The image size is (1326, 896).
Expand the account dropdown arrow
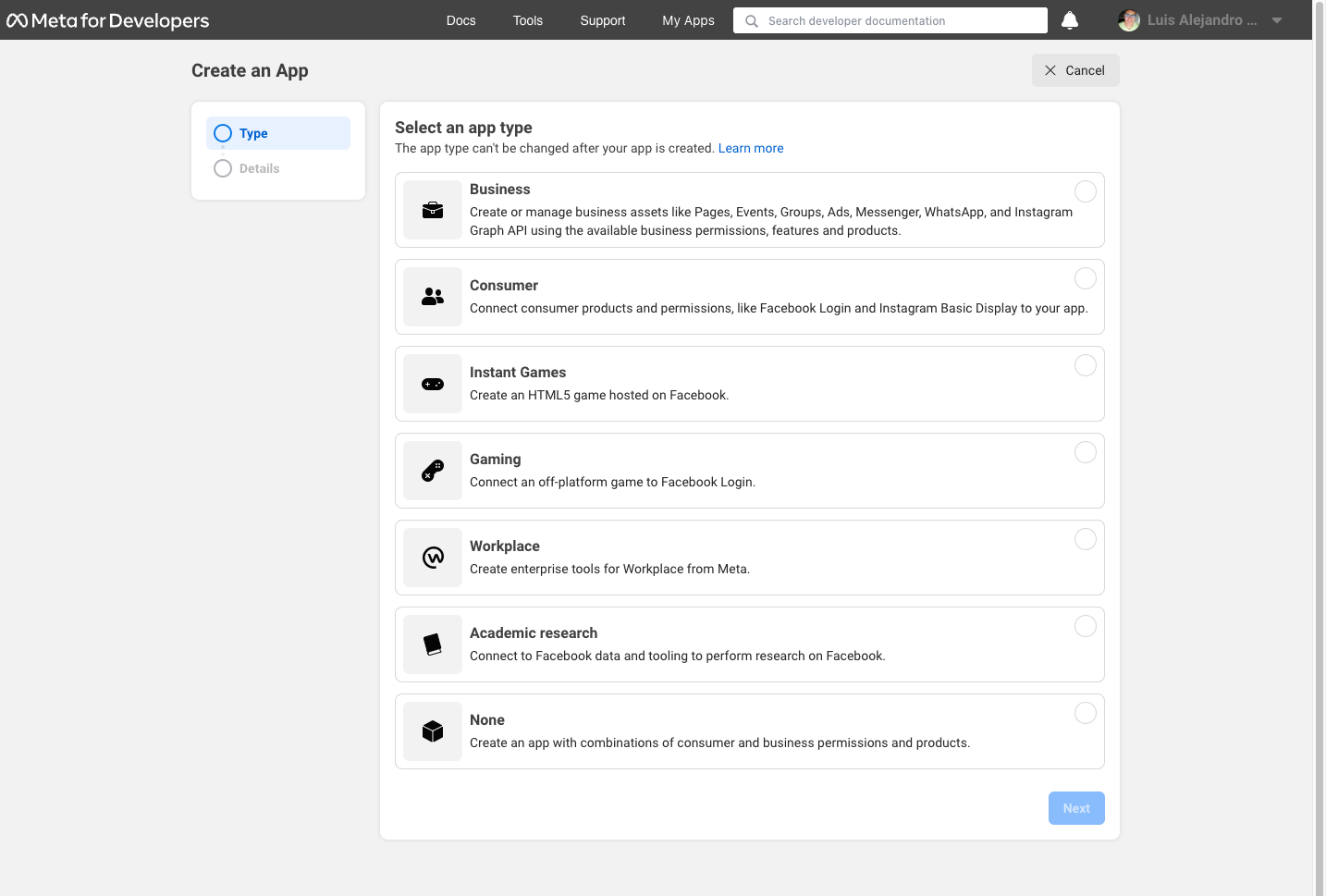pyautogui.click(x=1277, y=20)
